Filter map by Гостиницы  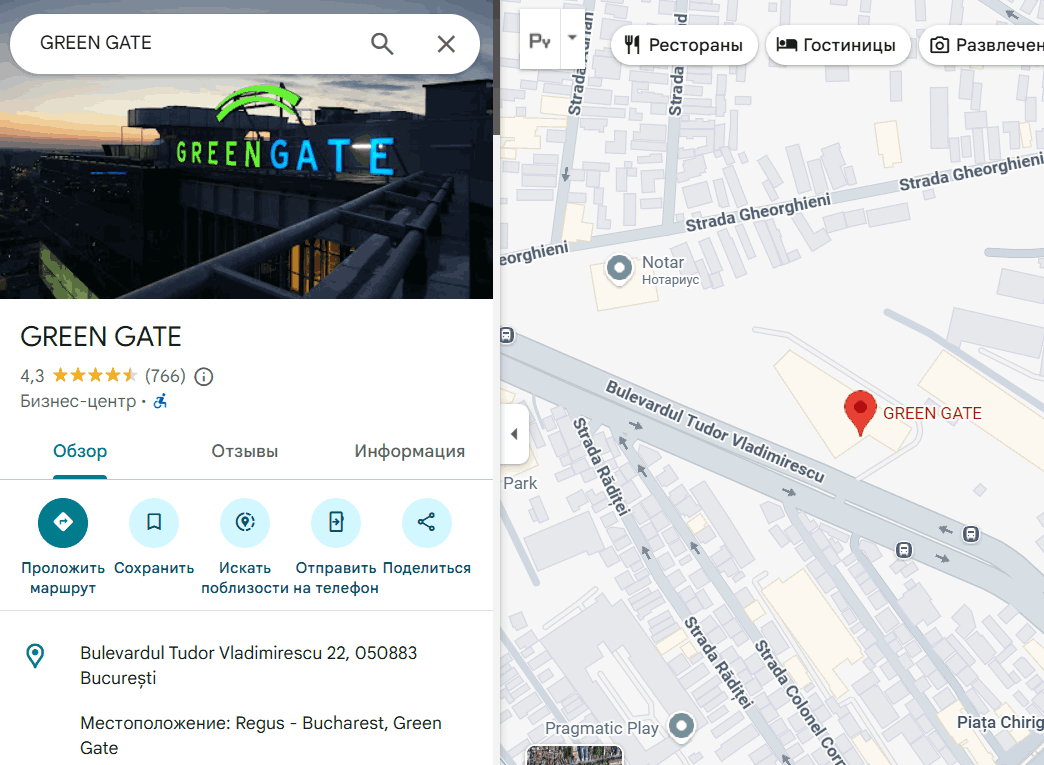[838, 45]
